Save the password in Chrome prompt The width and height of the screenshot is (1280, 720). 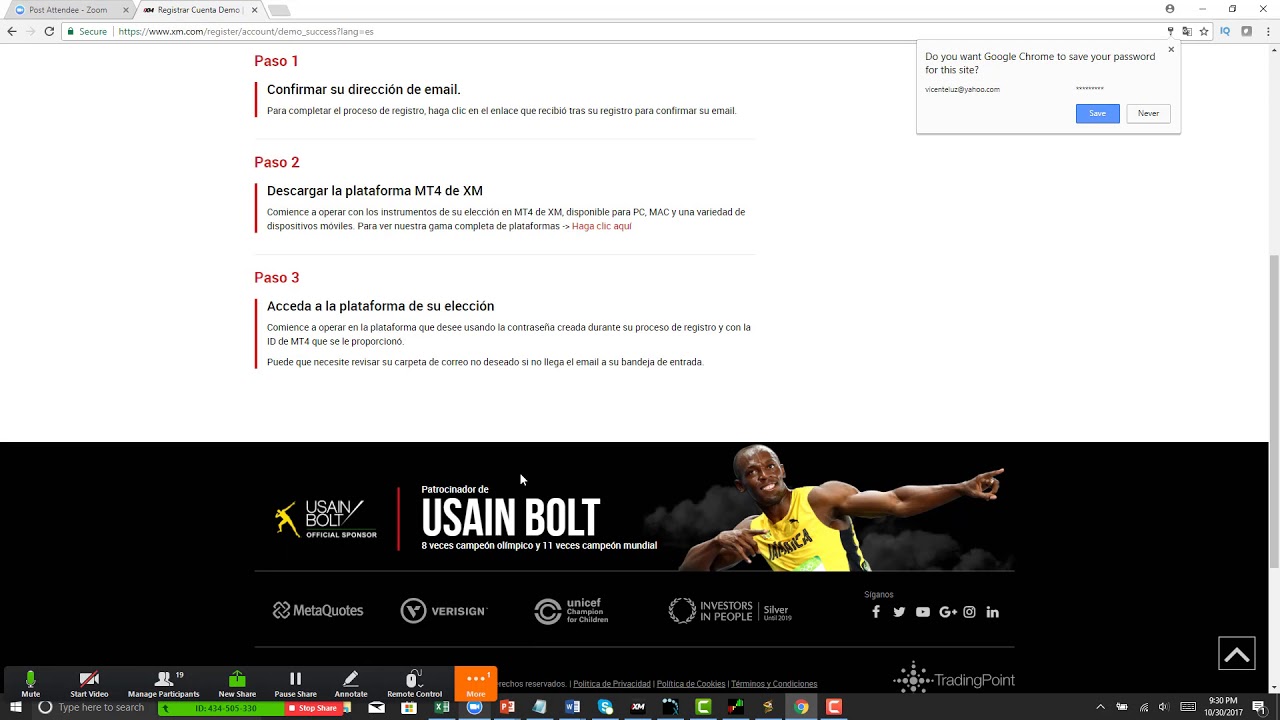pos(1097,113)
